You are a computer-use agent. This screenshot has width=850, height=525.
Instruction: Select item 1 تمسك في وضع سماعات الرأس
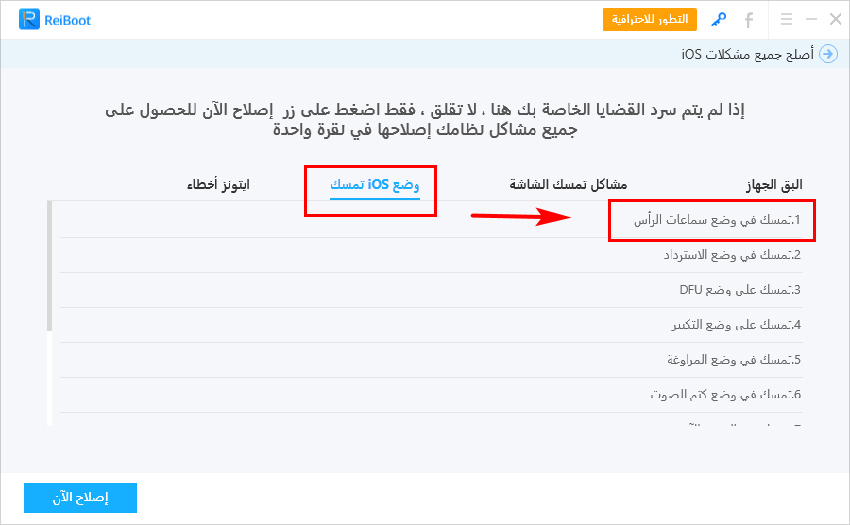click(x=432, y=220)
